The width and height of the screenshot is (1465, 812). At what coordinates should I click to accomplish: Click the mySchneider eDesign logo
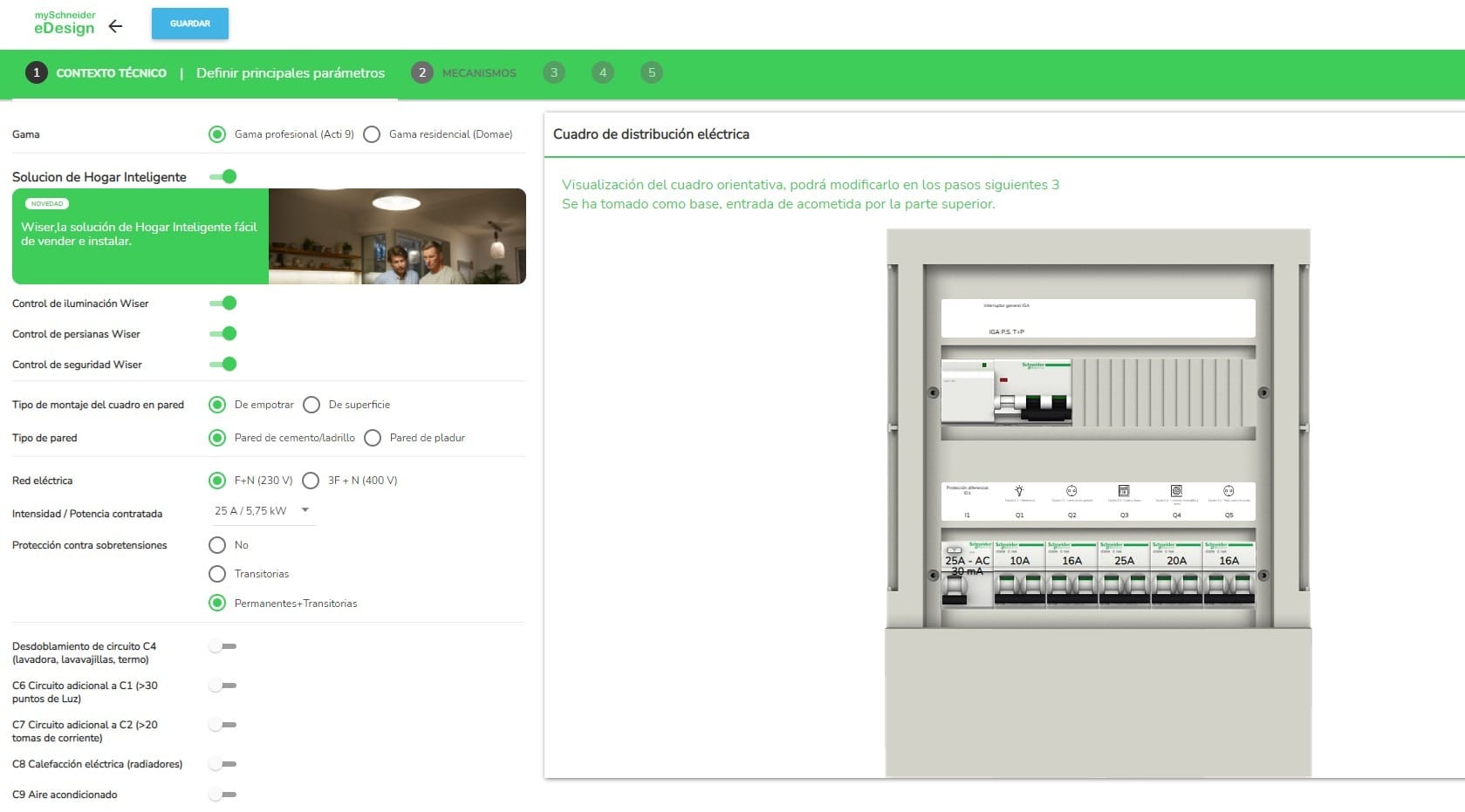click(66, 20)
